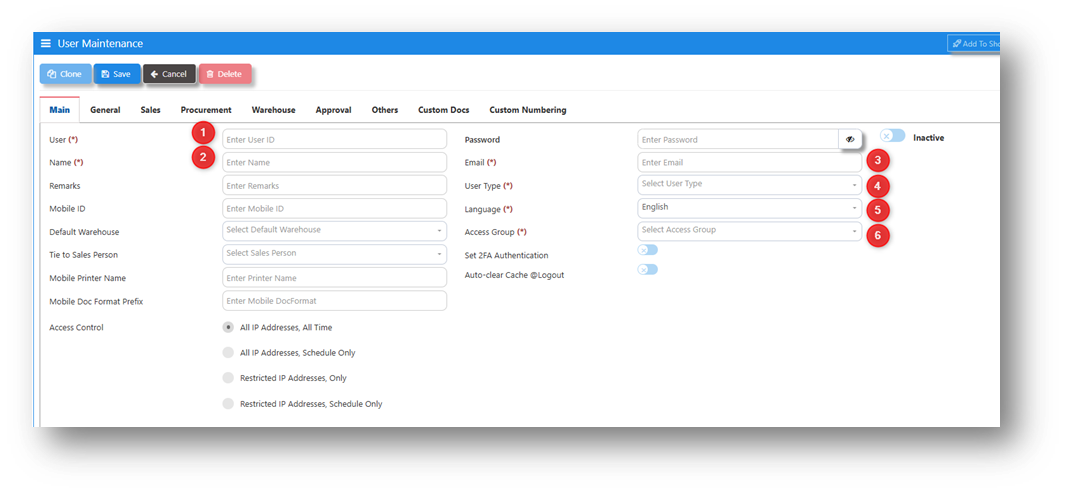Expand the Select User Type dropdown

[750, 184]
